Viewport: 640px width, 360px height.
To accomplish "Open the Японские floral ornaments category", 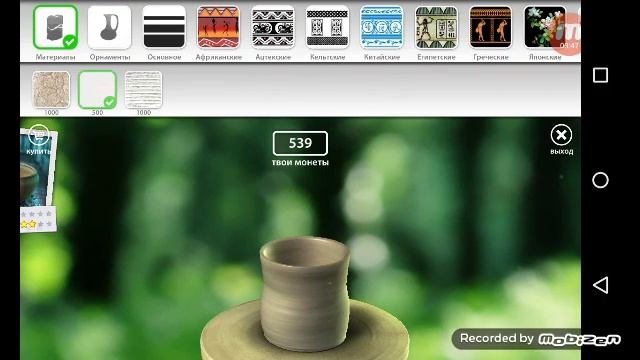I will pos(545,27).
